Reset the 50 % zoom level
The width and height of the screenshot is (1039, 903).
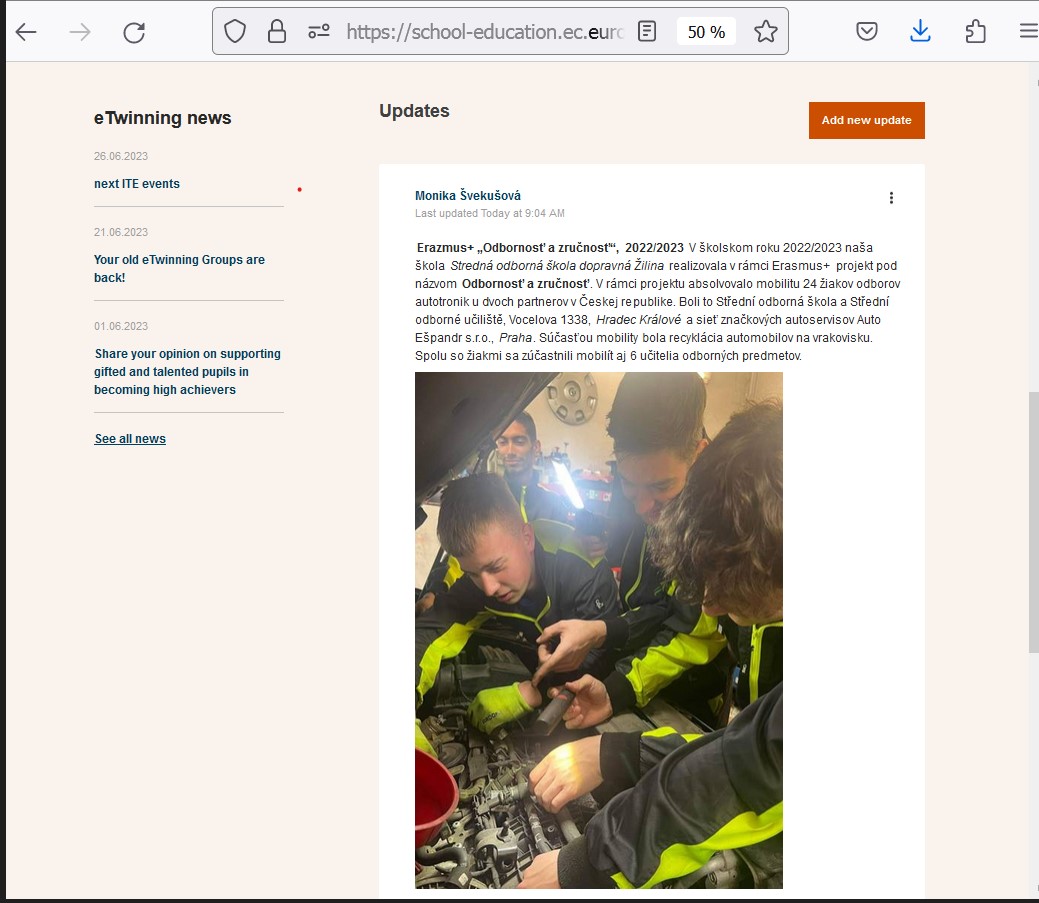tap(706, 32)
